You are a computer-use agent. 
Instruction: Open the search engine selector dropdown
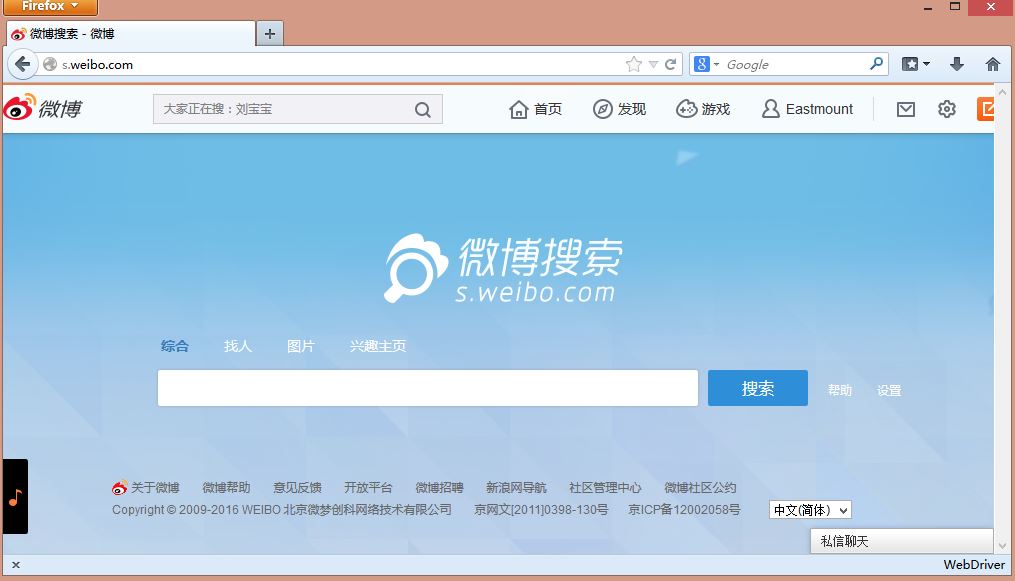[x=707, y=64]
